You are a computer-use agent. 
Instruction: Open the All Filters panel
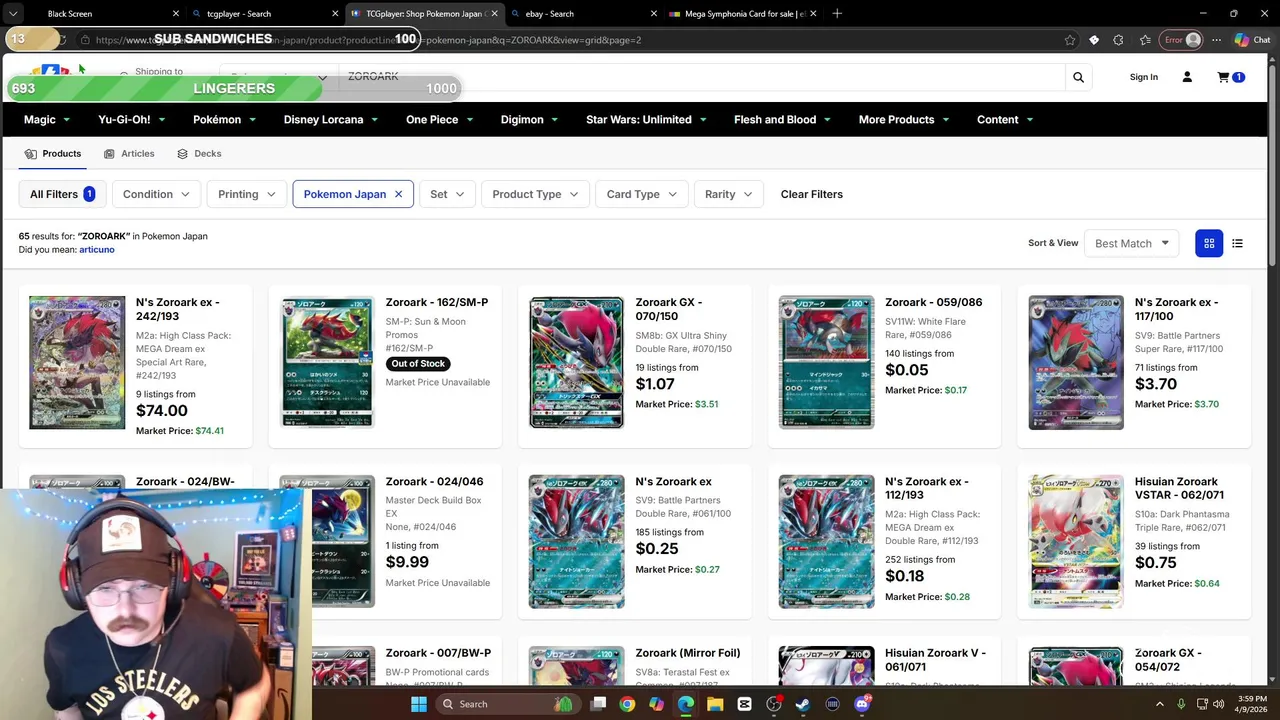(x=62, y=194)
